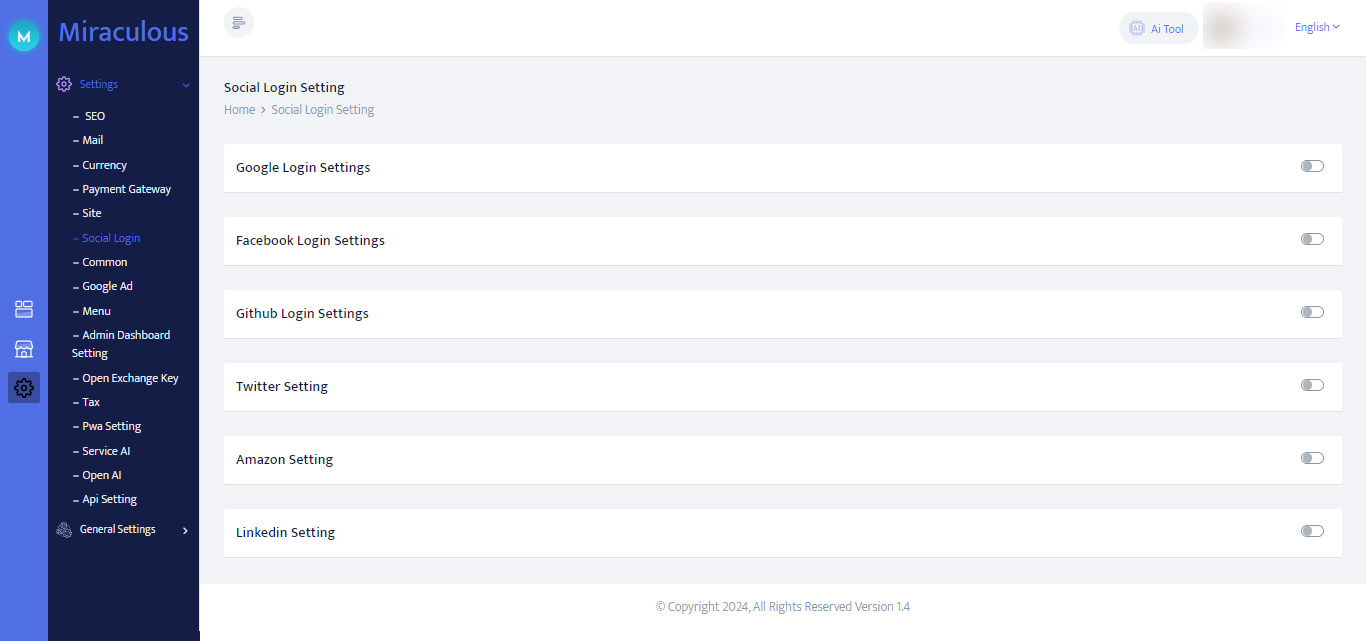This screenshot has width=1366, height=641.
Task: Go to the Open Exchange Key menu item
Action: point(130,378)
